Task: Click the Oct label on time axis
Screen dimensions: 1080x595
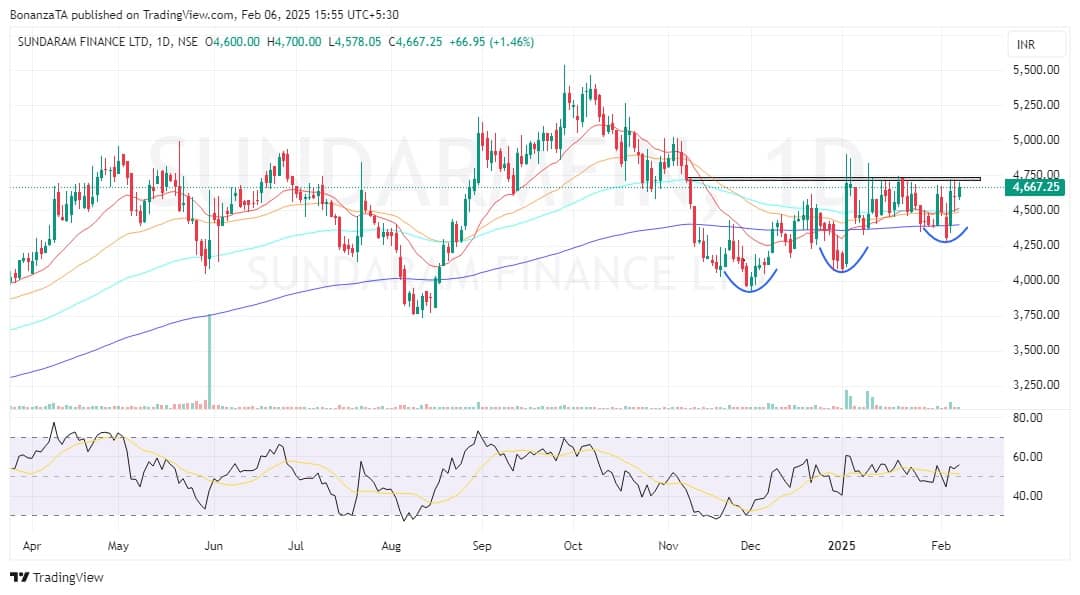Action: [x=572, y=547]
